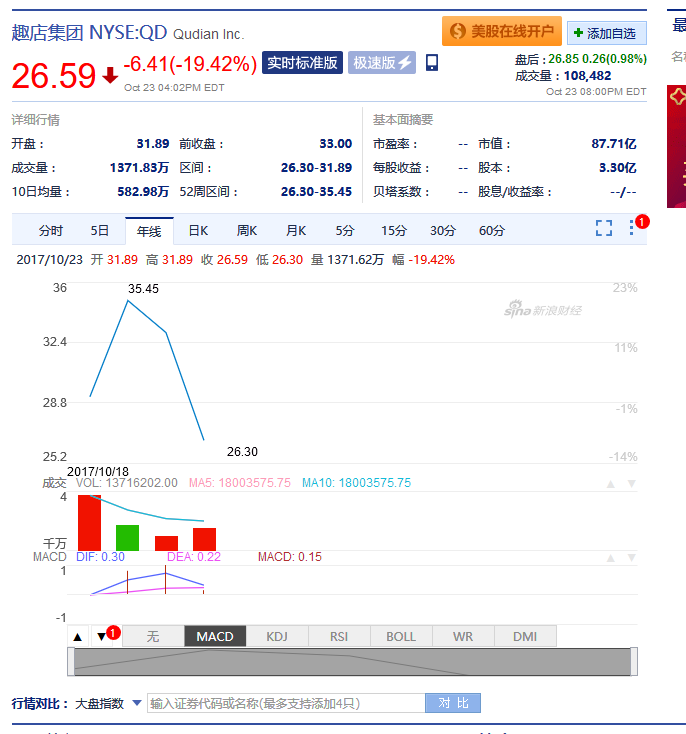The image size is (686, 734).
Task: Open chart options three-dot menu
Action: pos(631,228)
